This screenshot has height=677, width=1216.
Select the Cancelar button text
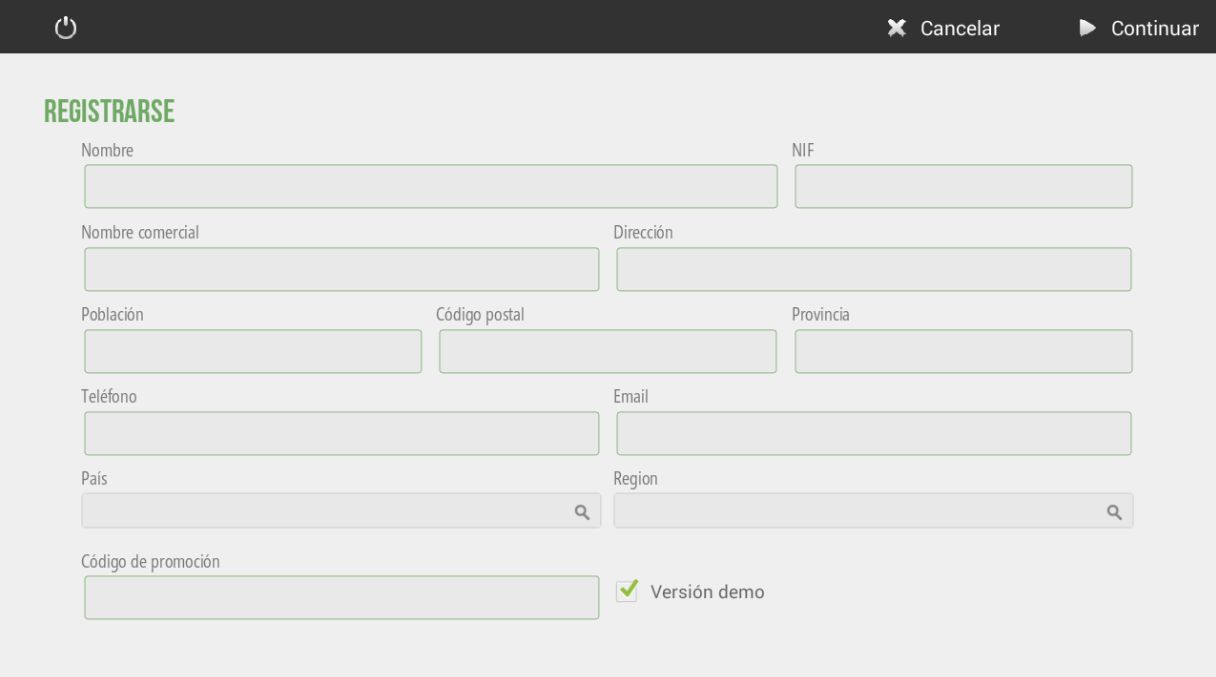[960, 29]
